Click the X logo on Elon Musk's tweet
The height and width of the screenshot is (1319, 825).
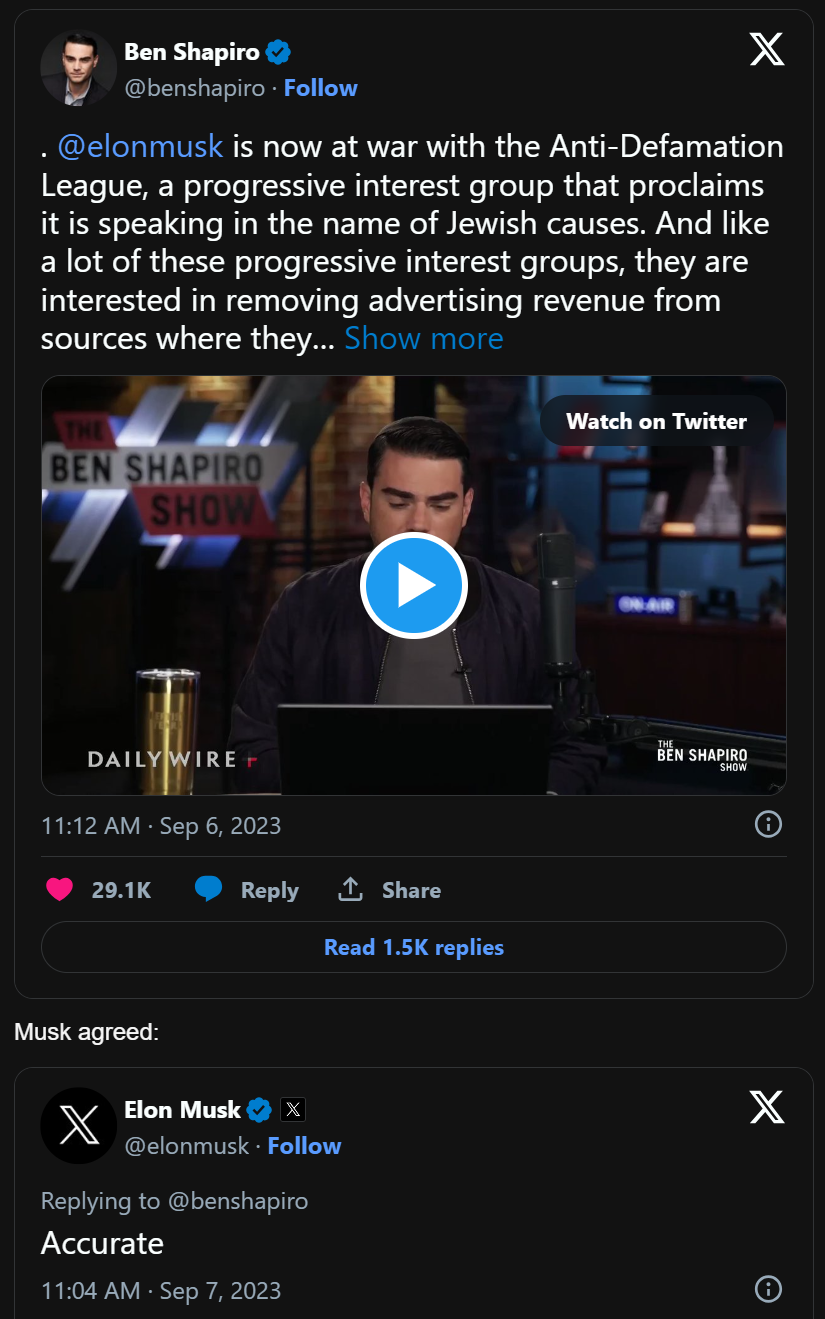(767, 1107)
